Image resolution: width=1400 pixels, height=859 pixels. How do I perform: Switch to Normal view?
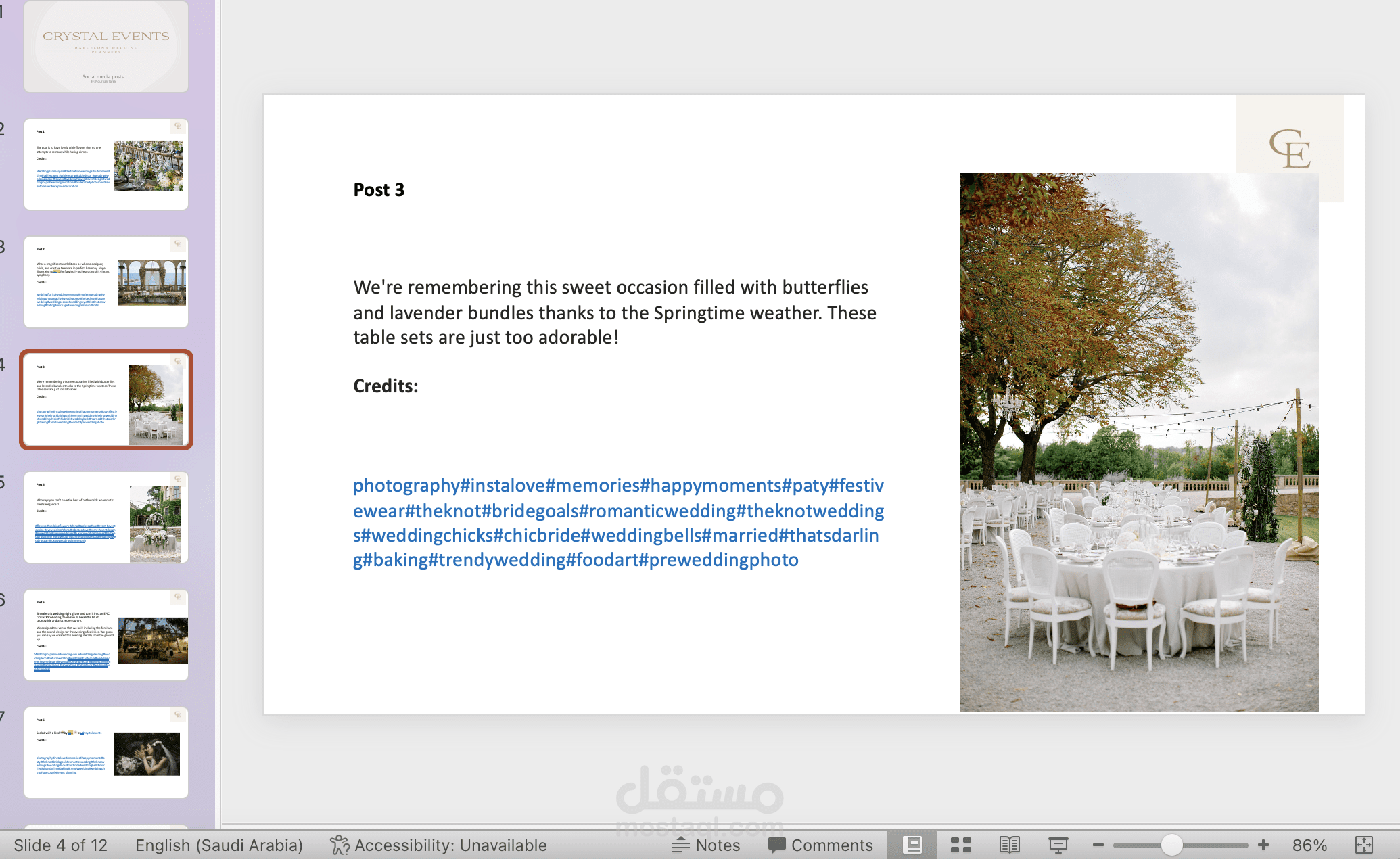pos(912,845)
